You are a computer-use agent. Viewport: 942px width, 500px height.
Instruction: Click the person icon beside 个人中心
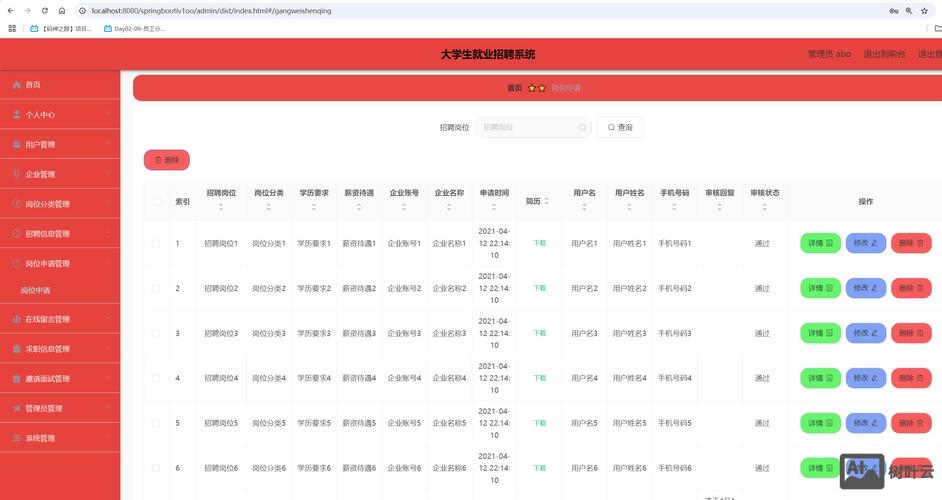(x=17, y=115)
